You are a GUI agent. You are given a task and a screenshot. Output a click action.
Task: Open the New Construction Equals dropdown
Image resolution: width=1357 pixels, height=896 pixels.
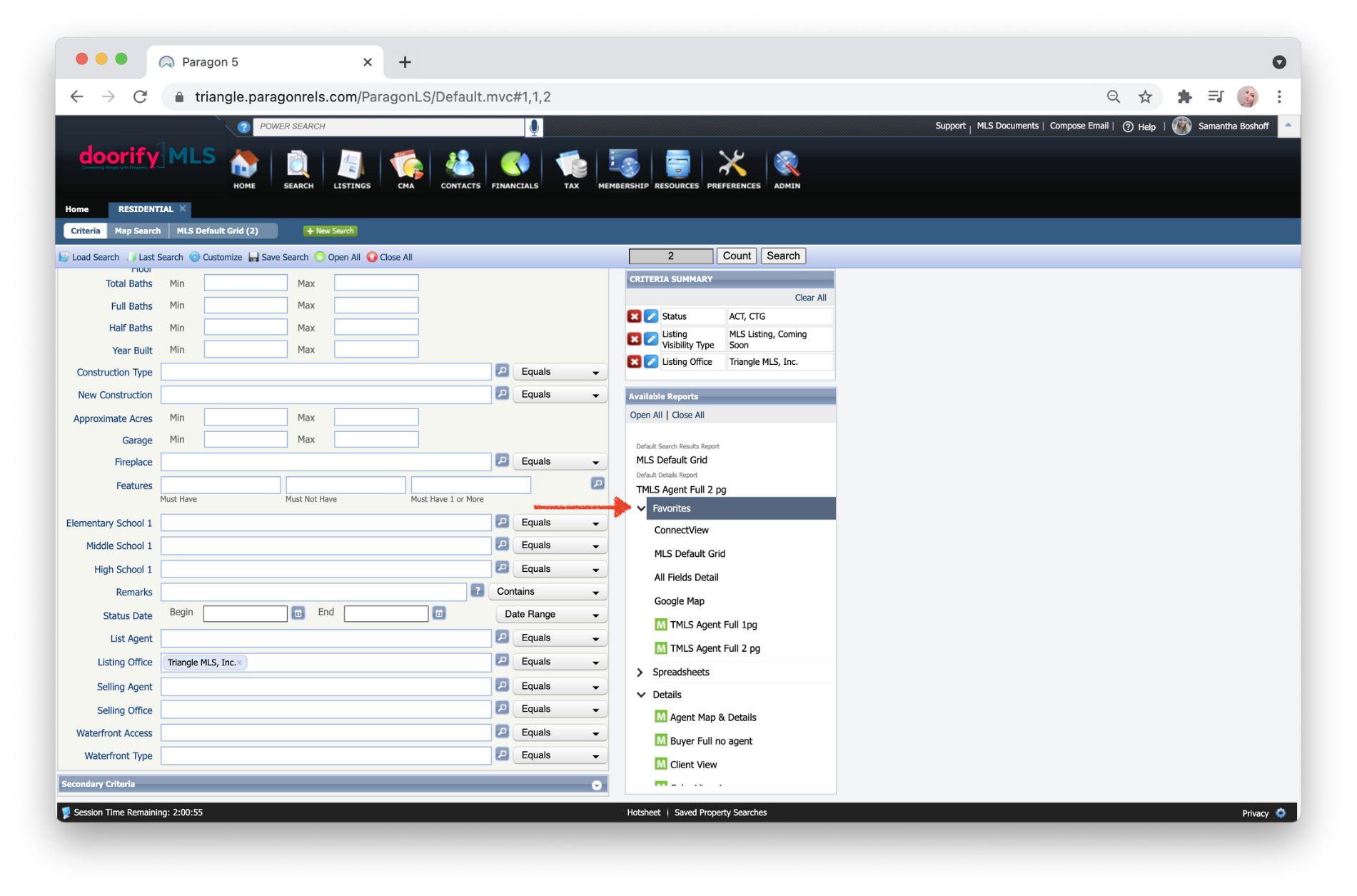click(560, 395)
